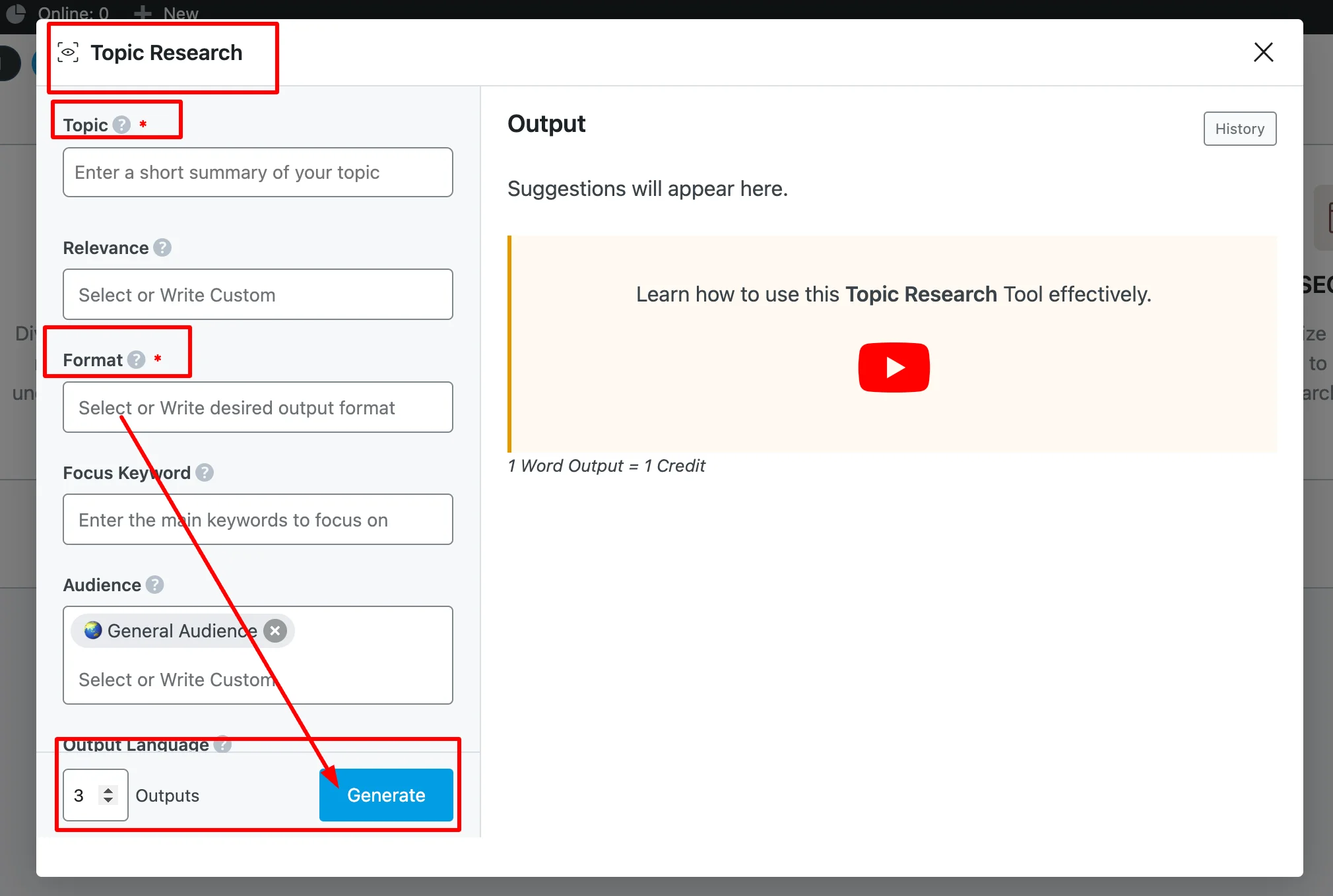Open the Format output dropdown
1333x896 pixels.
(257, 407)
